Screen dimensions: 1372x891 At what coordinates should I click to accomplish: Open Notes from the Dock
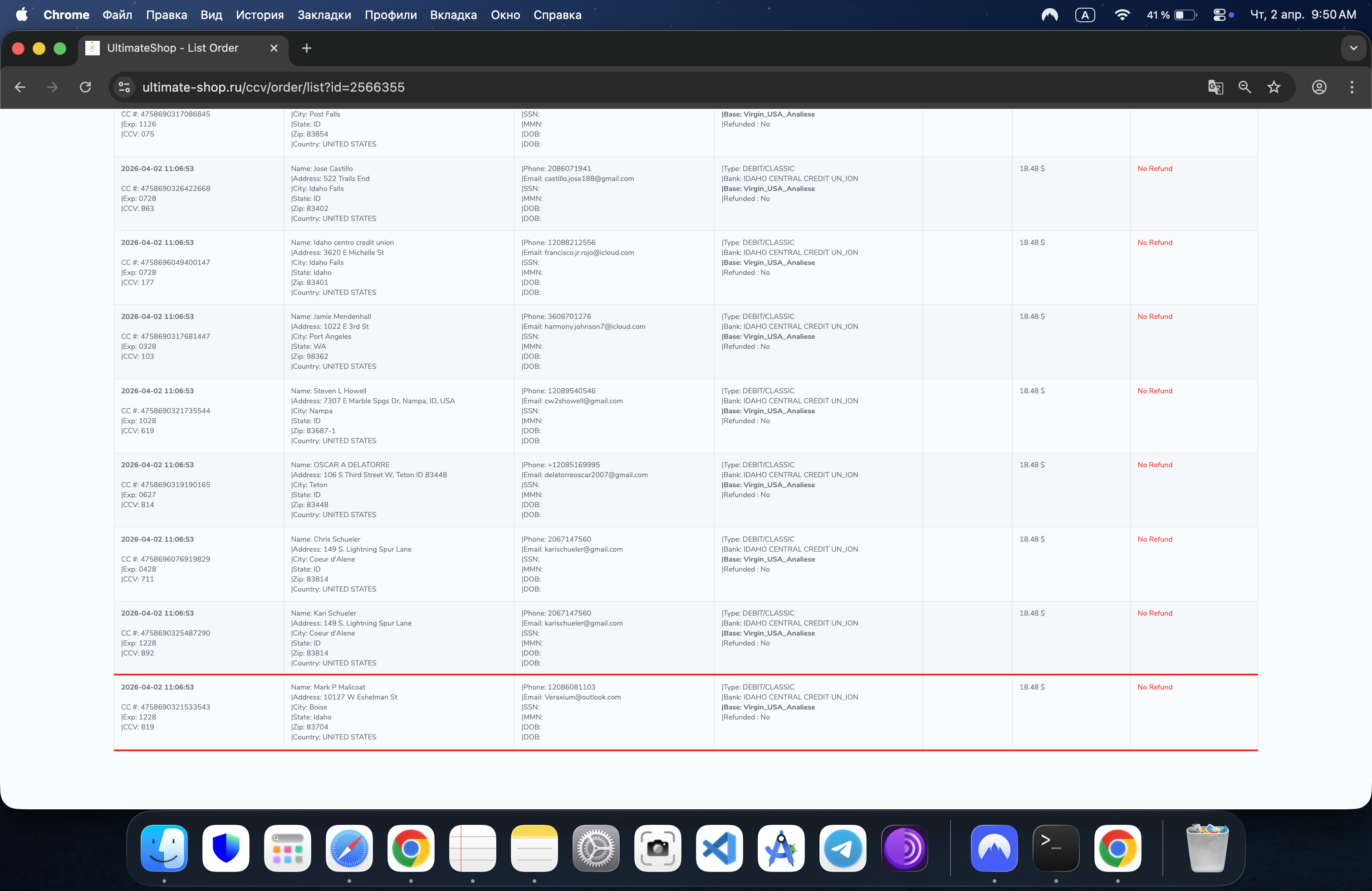tap(534, 848)
